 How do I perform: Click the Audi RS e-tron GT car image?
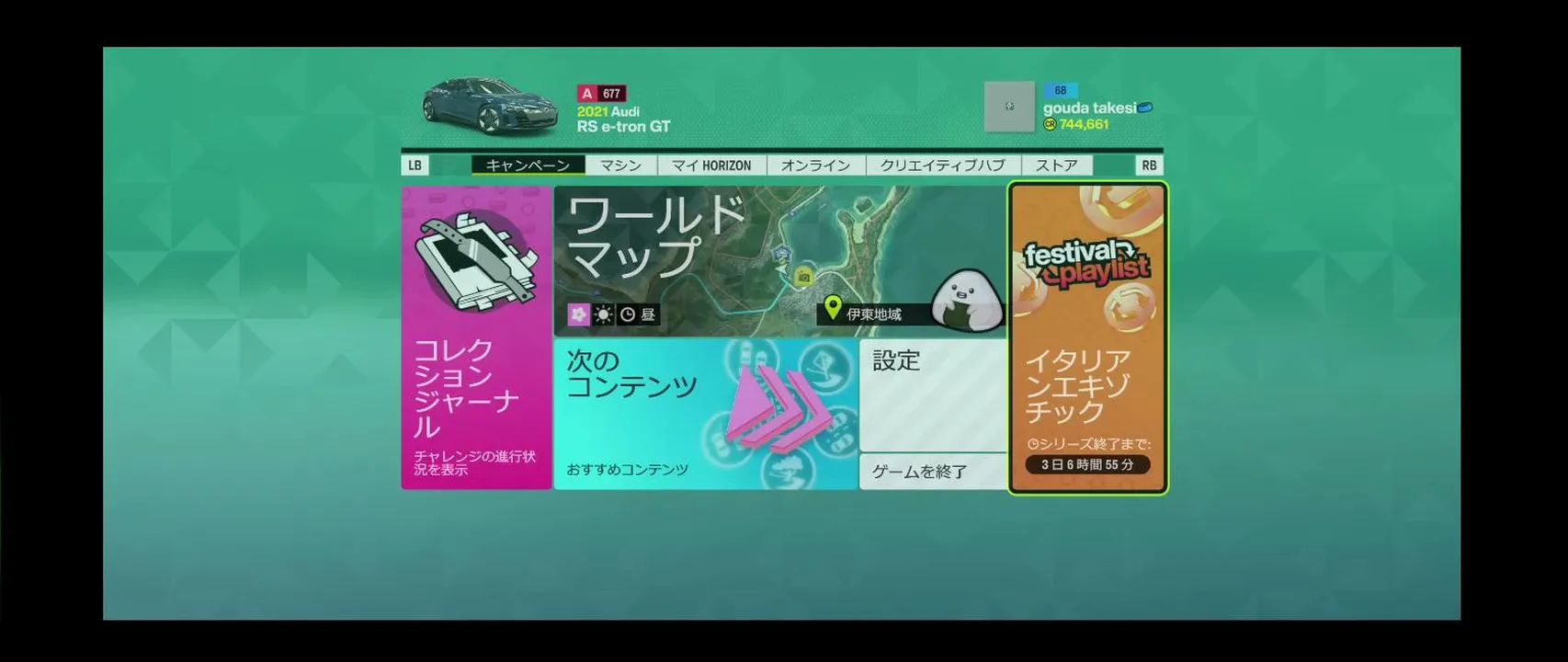pos(489,107)
